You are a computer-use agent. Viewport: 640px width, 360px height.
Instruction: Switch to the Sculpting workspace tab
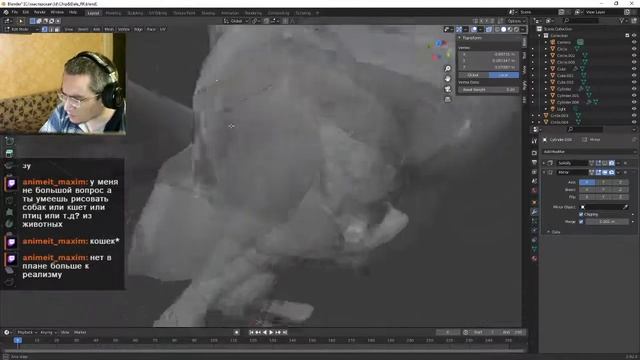pyautogui.click(x=135, y=13)
